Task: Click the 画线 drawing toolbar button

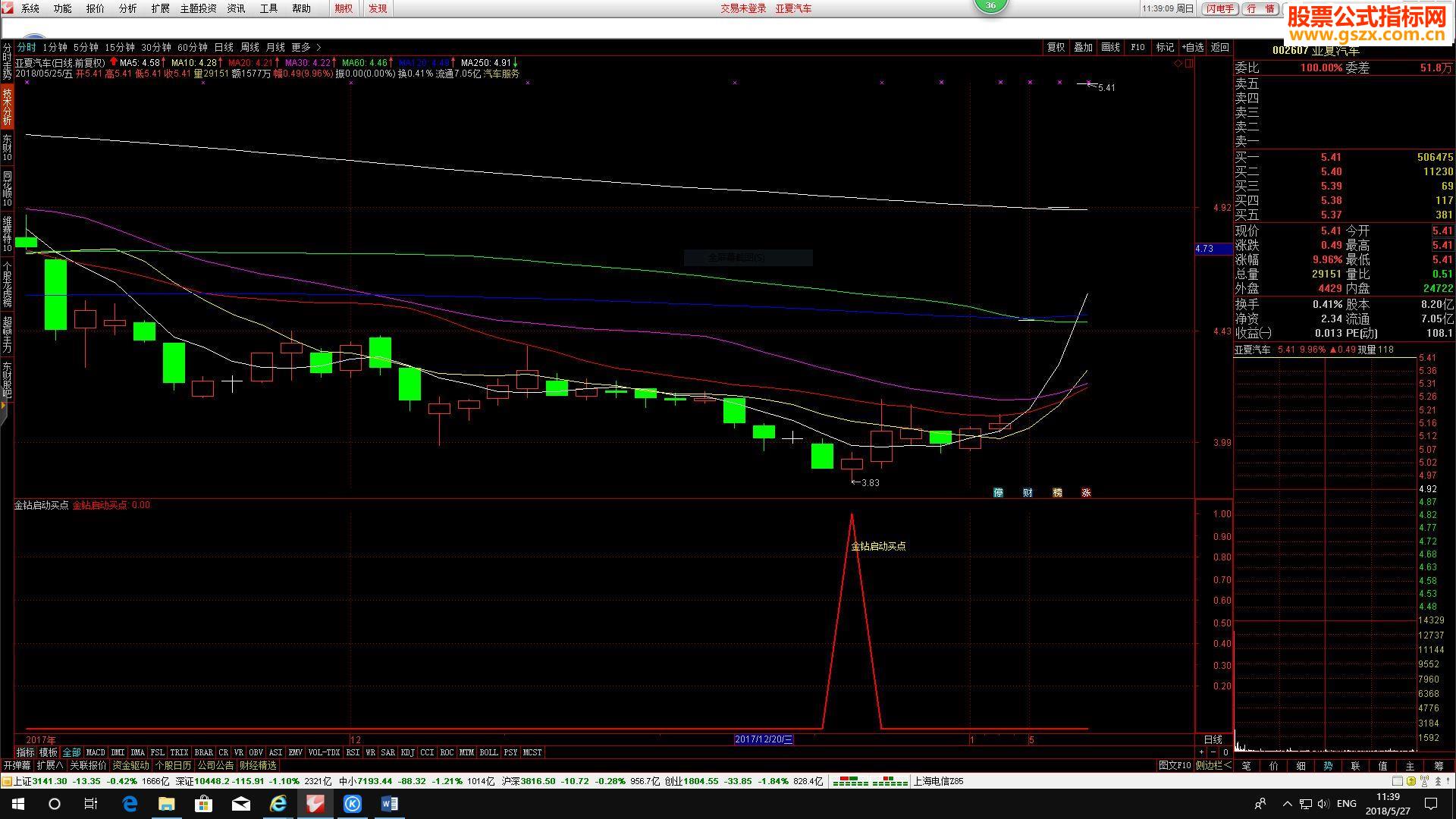Action: 1110,47
